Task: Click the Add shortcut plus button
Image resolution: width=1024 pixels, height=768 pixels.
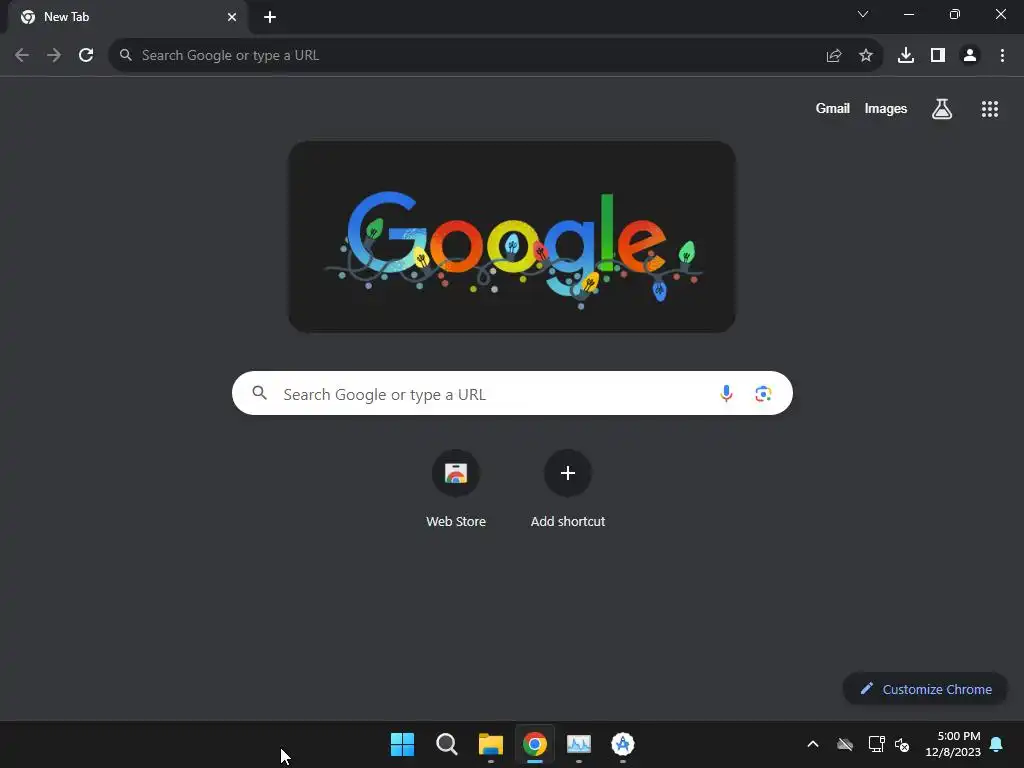Action: click(568, 473)
